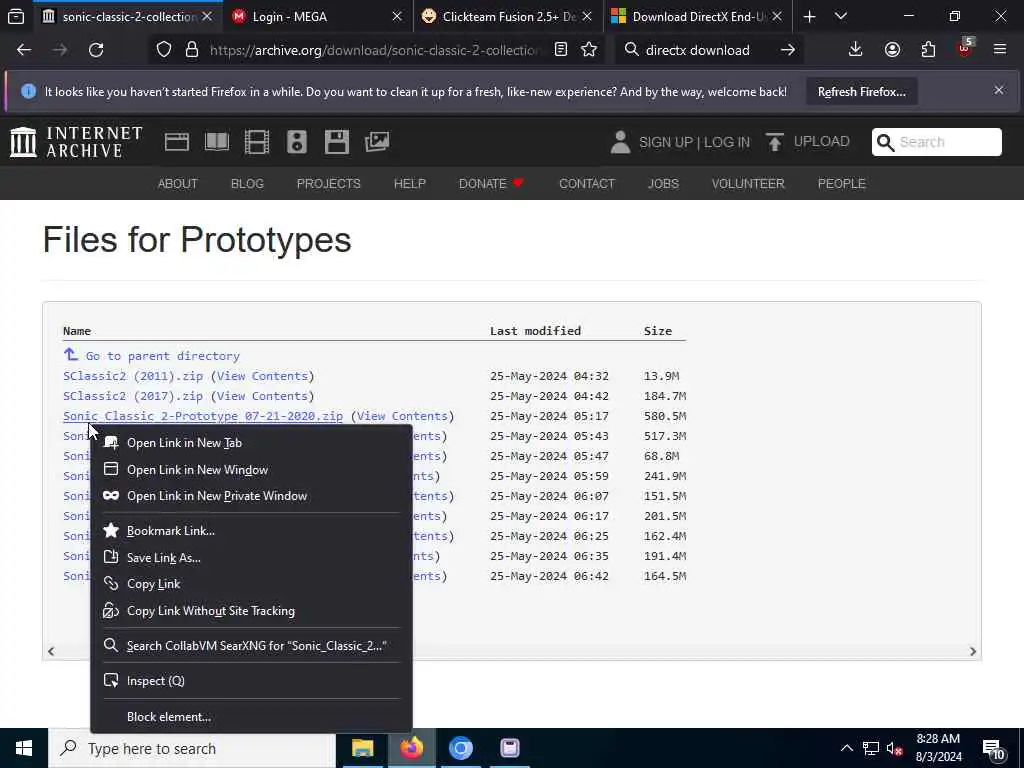The width and height of the screenshot is (1024, 768).
Task: Click the Refresh Firefox button
Action: coord(861,92)
